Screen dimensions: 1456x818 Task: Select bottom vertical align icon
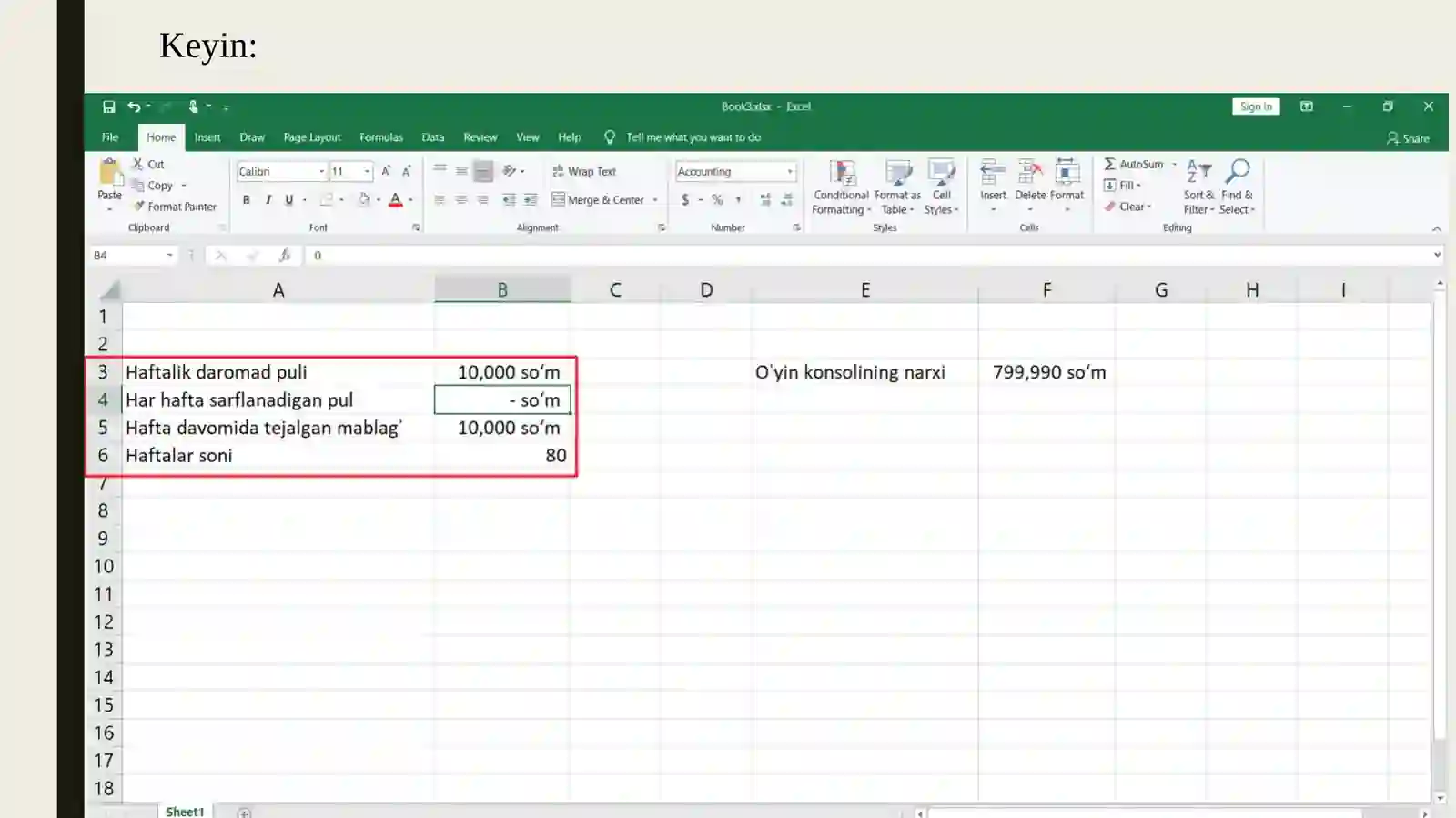(484, 170)
